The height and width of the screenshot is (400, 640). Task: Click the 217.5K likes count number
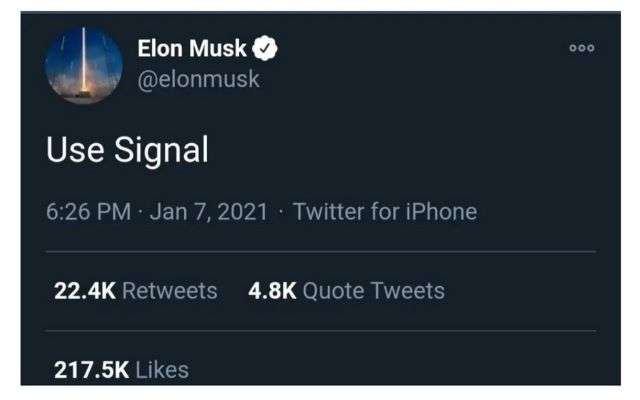coord(91,370)
